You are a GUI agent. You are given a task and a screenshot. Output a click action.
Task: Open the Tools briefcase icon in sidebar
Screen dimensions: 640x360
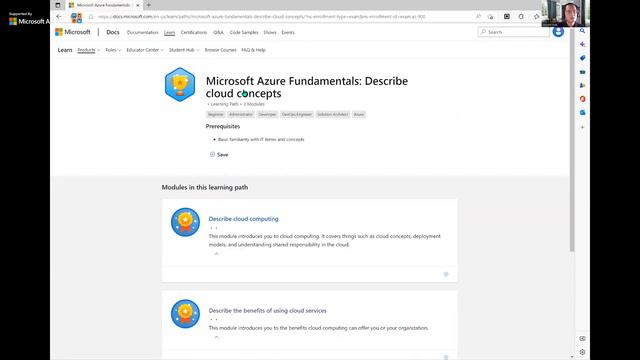click(582, 72)
